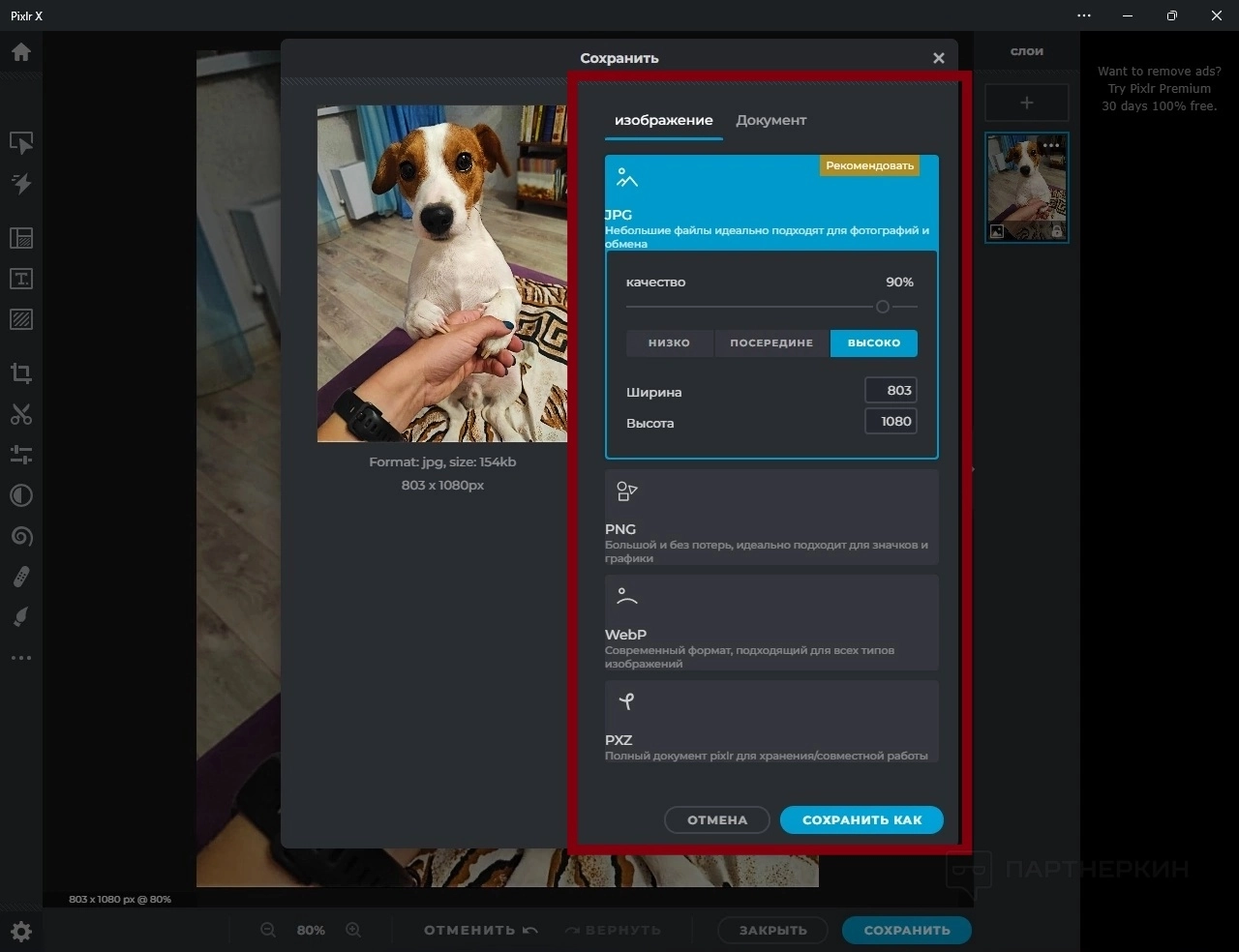This screenshot has width=1239, height=952.
Task: Set quality preset to низко
Action: 670,342
